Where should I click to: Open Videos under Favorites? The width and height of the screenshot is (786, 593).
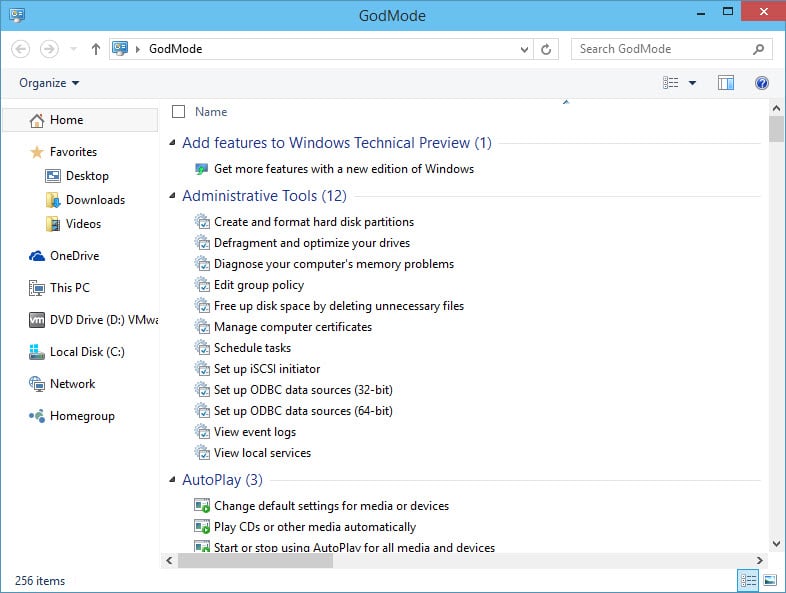tap(83, 224)
